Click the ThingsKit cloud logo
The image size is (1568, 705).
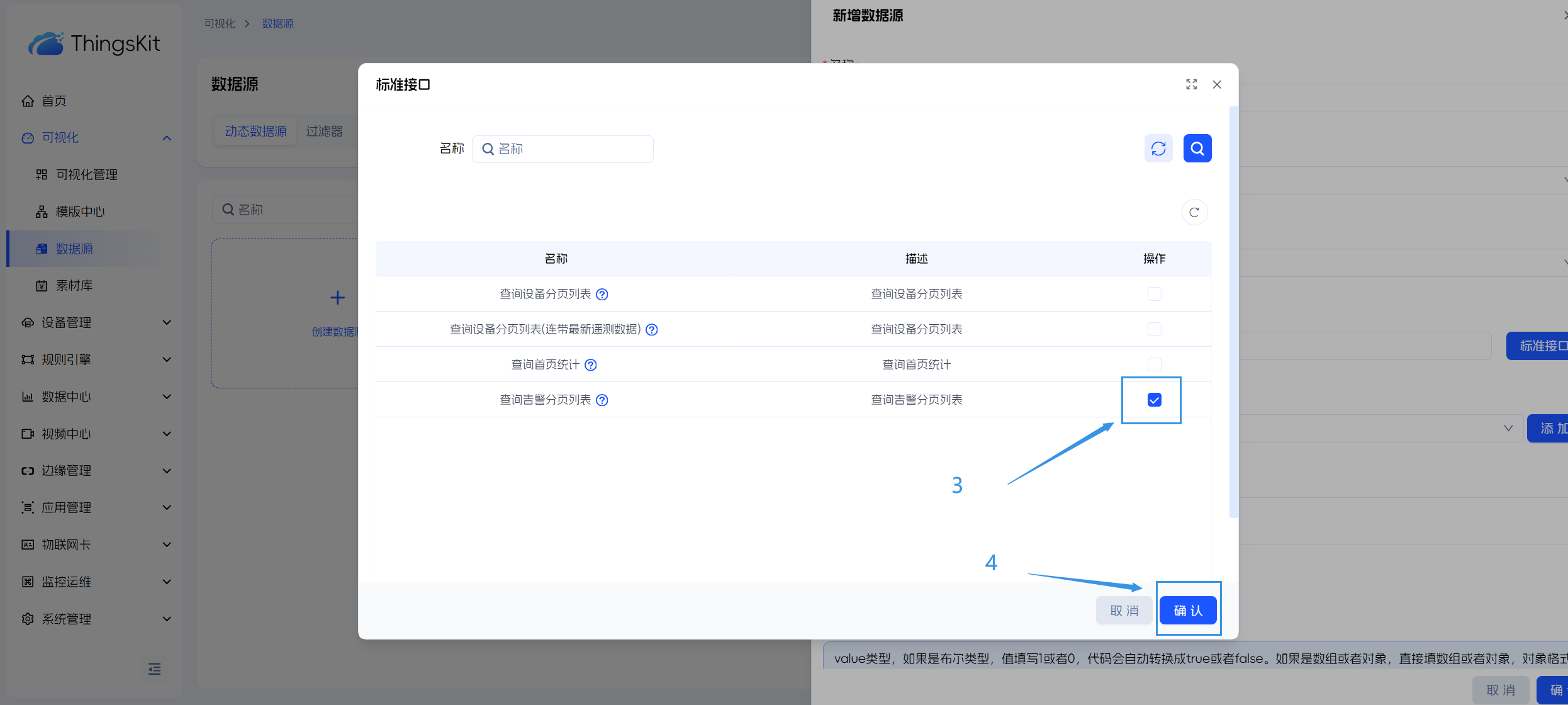45,43
